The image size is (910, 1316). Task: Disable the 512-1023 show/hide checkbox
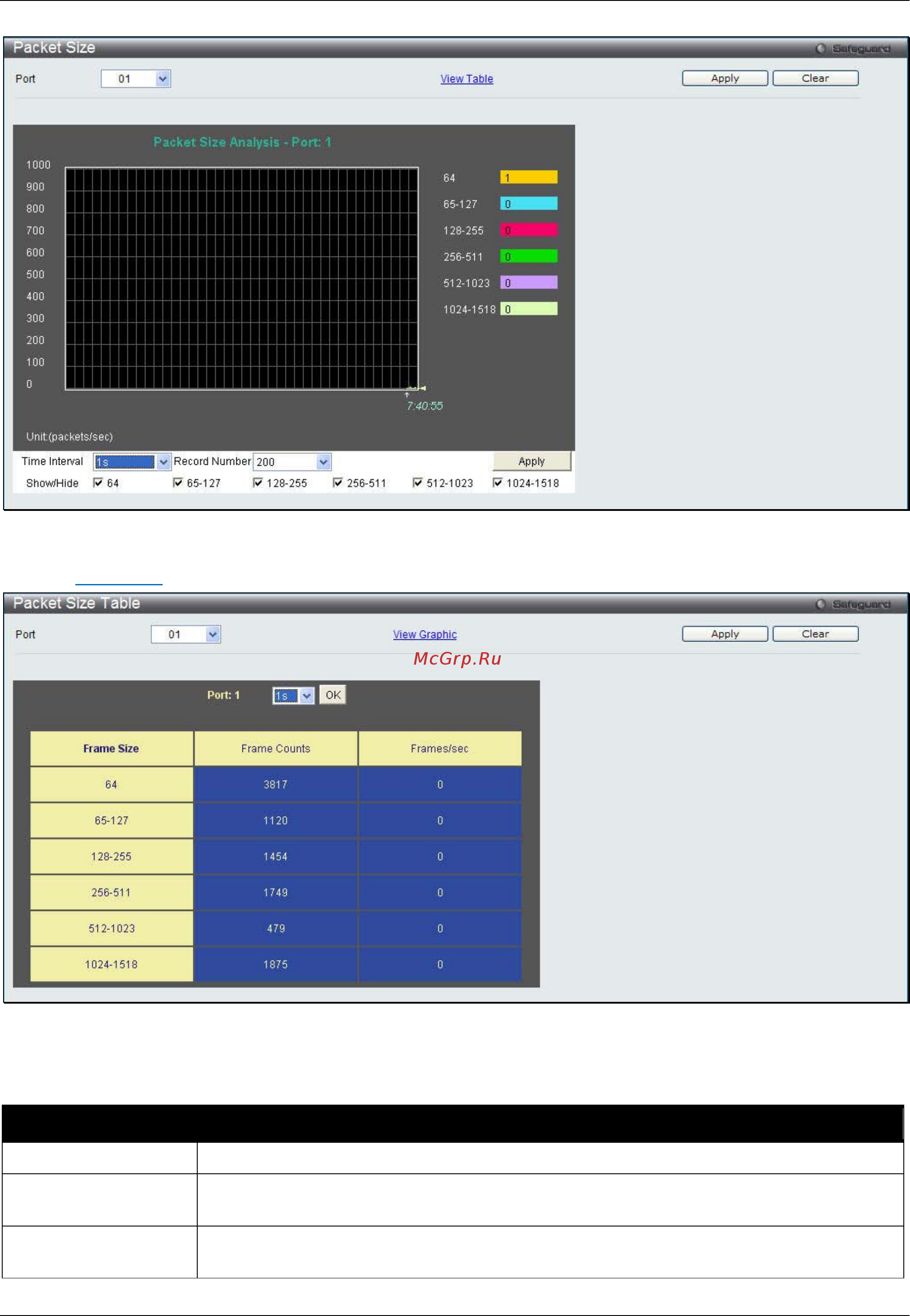click(418, 483)
